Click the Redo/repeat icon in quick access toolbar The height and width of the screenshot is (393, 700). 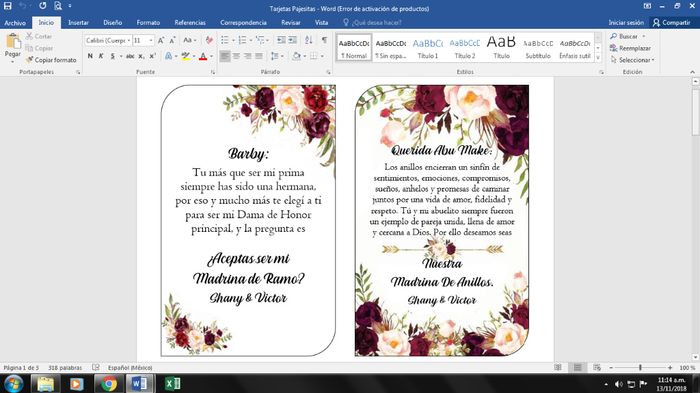pos(42,6)
